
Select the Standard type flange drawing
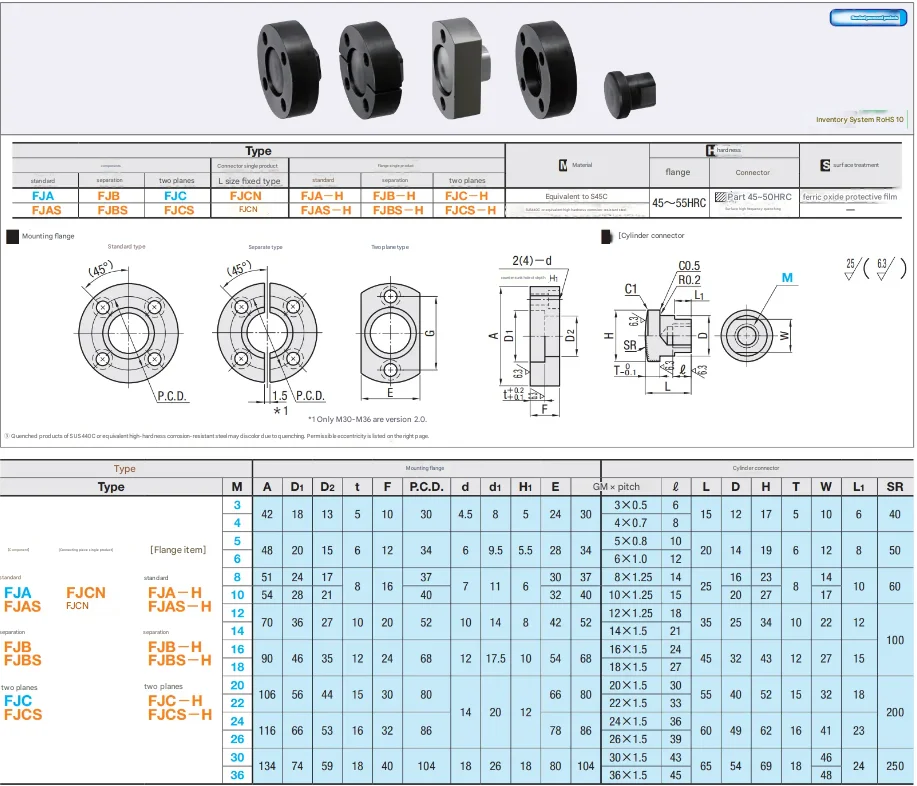tap(128, 329)
